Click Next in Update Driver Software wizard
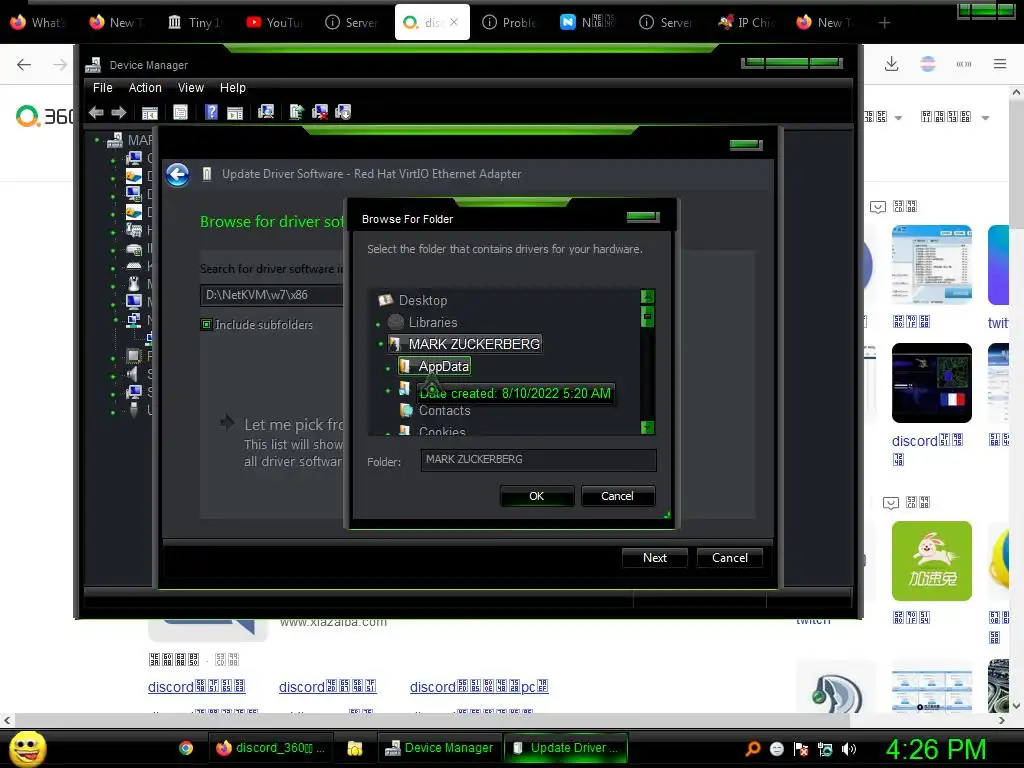This screenshot has width=1024, height=768. (655, 558)
